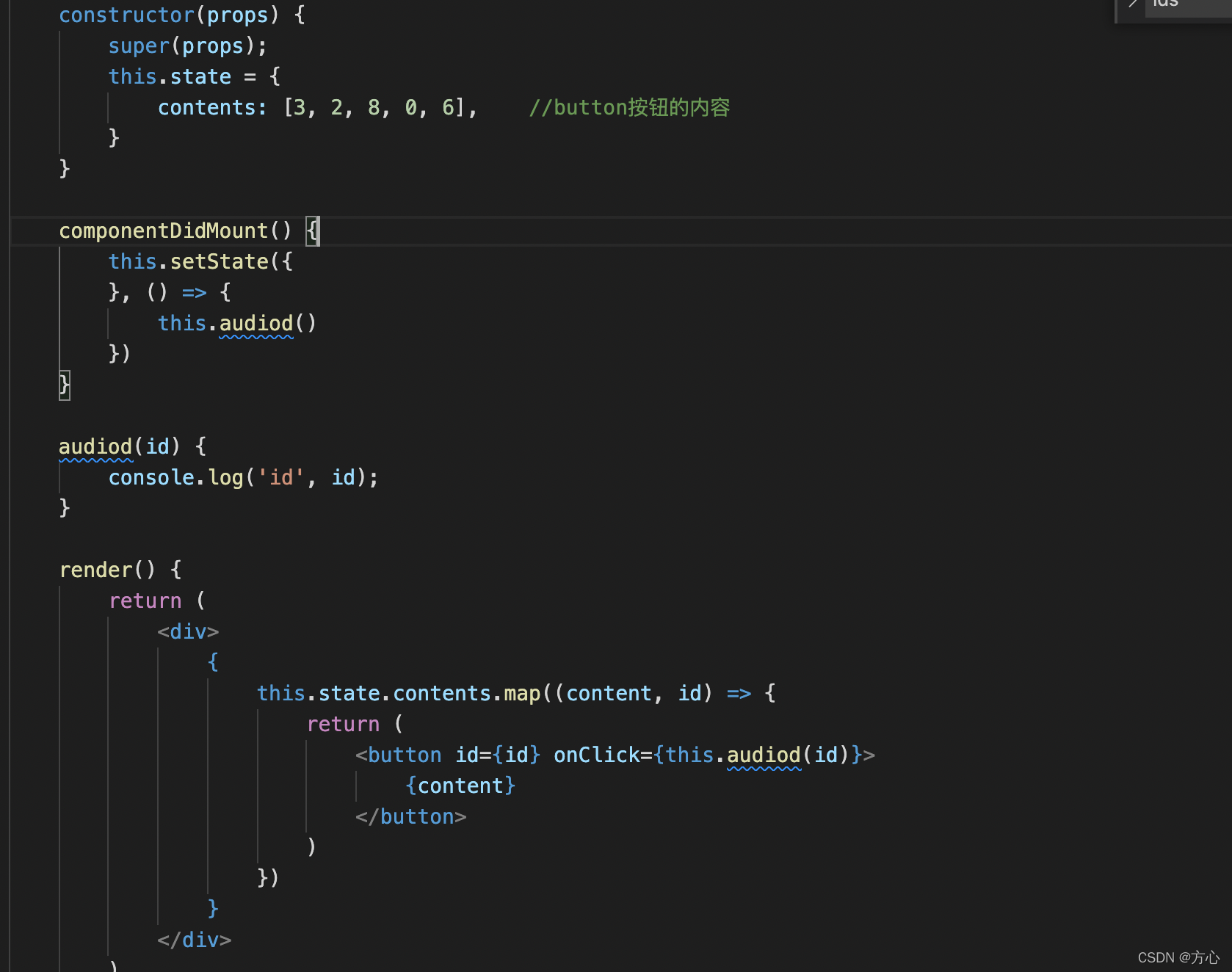The height and width of the screenshot is (972, 1232).
Task: Click the highlighted brace after componentDidMount
Action: (314, 230)
